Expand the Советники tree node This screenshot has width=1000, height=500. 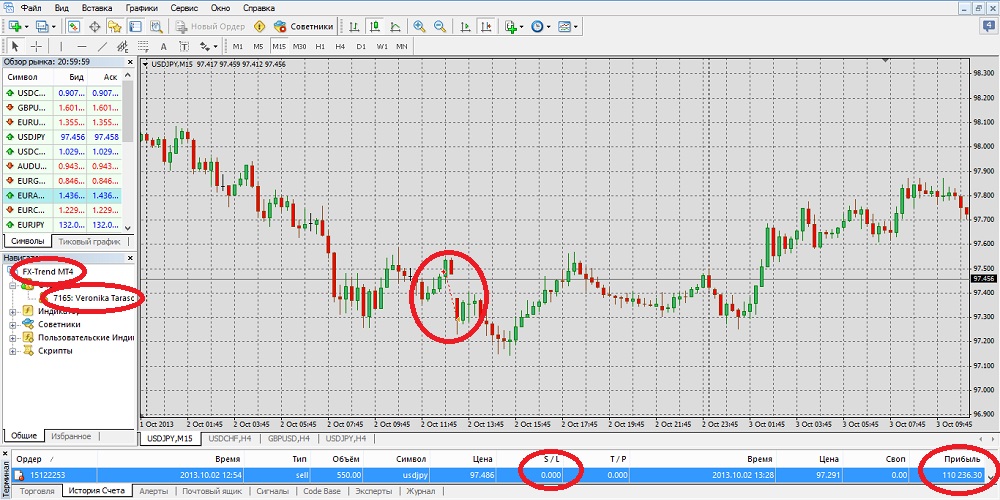click(12, 324)
